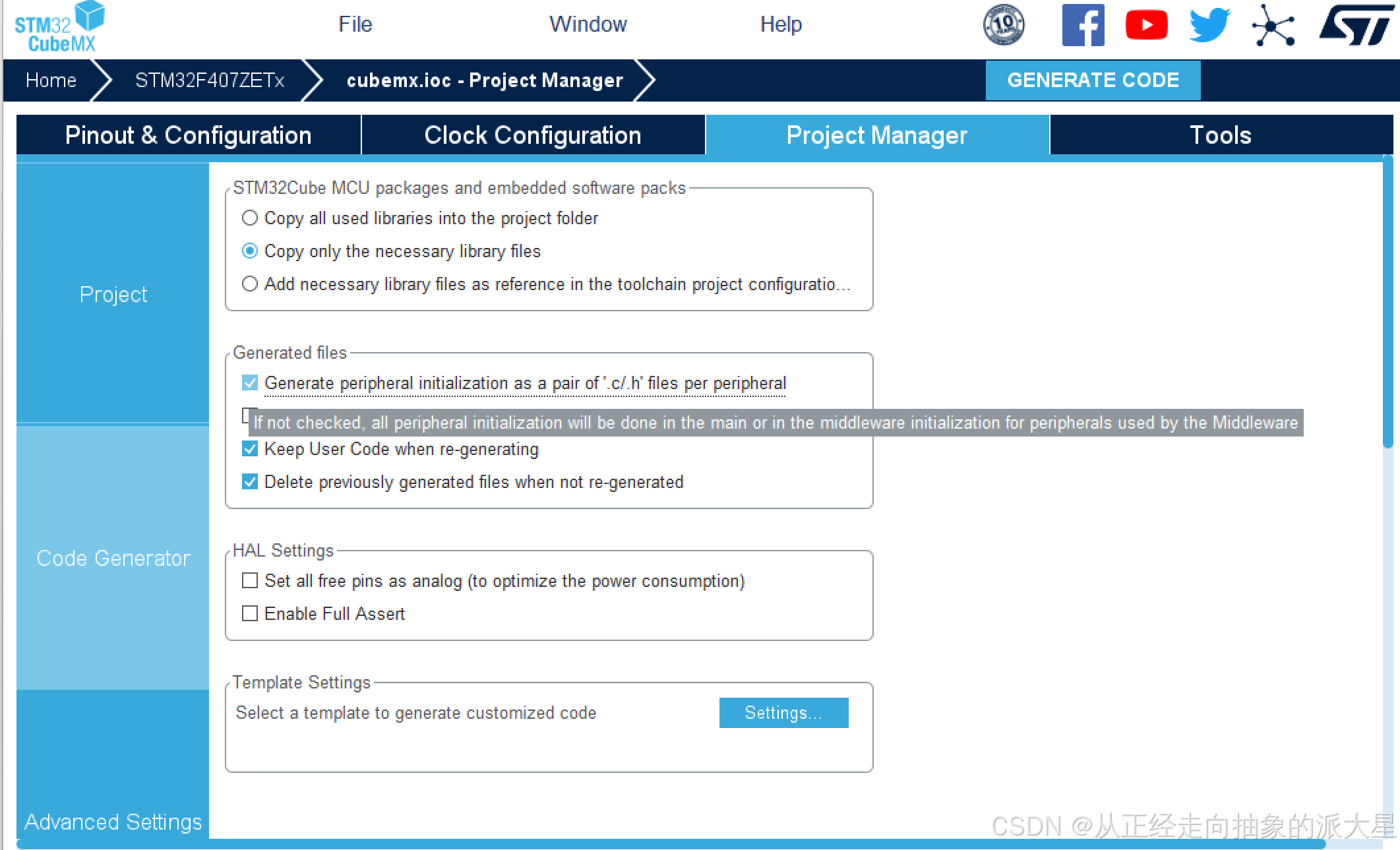Open the YouTube icon link
This screenshot has width=1400, height=850.
pyautogui.click(x=1146, y=25)
